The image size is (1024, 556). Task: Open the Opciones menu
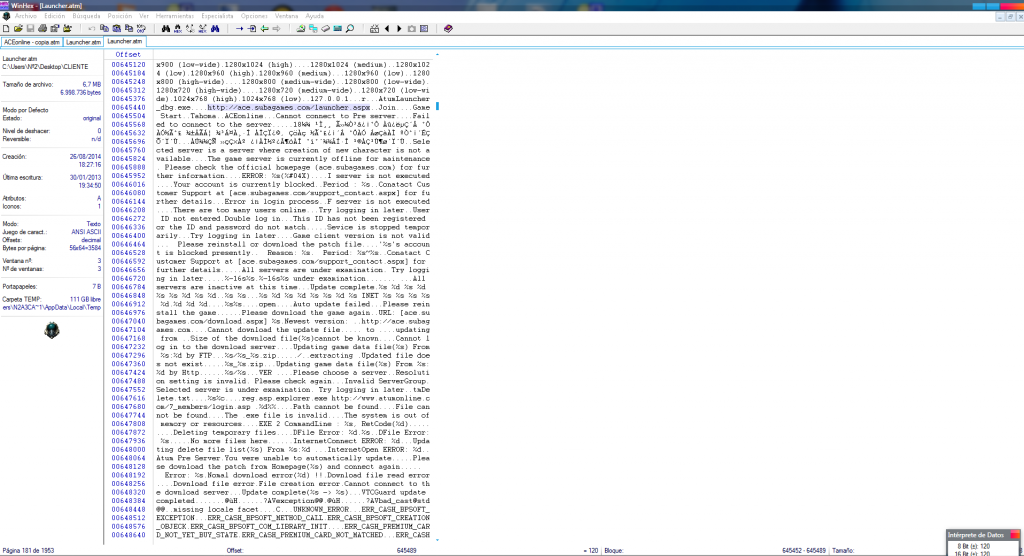click(255, 17)
